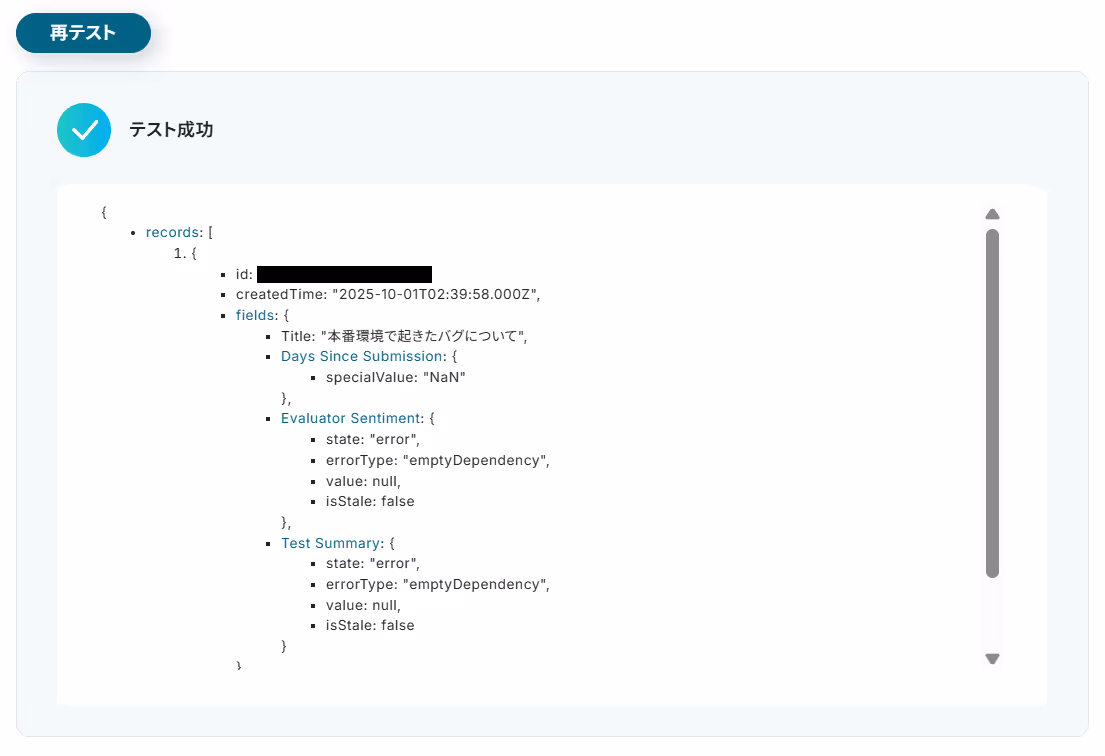Collapse the records array key
Screen dimensions: 1105x756
coord(173,233)
